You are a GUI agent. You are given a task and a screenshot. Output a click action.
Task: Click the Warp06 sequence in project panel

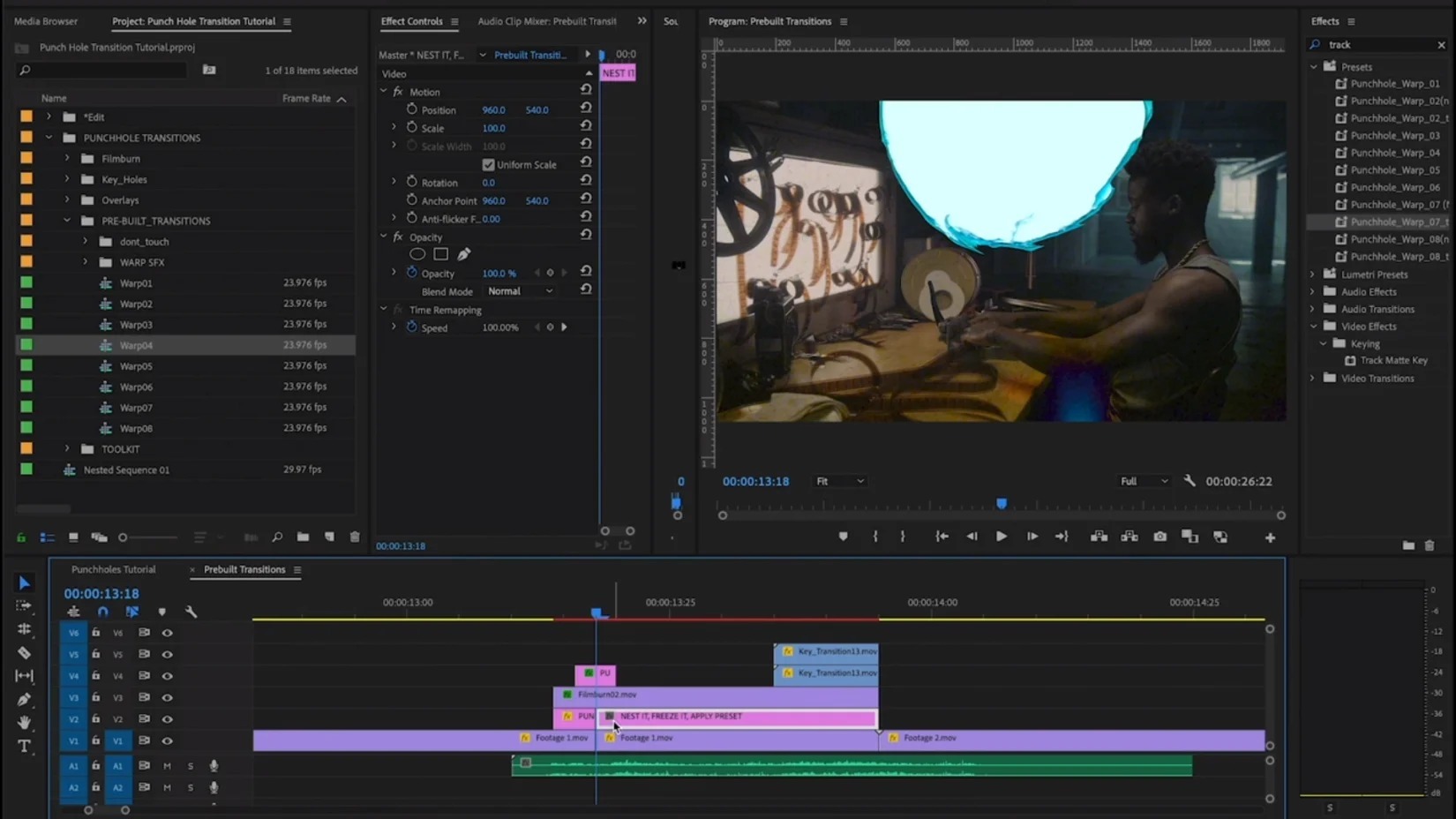tap(136, 387)
